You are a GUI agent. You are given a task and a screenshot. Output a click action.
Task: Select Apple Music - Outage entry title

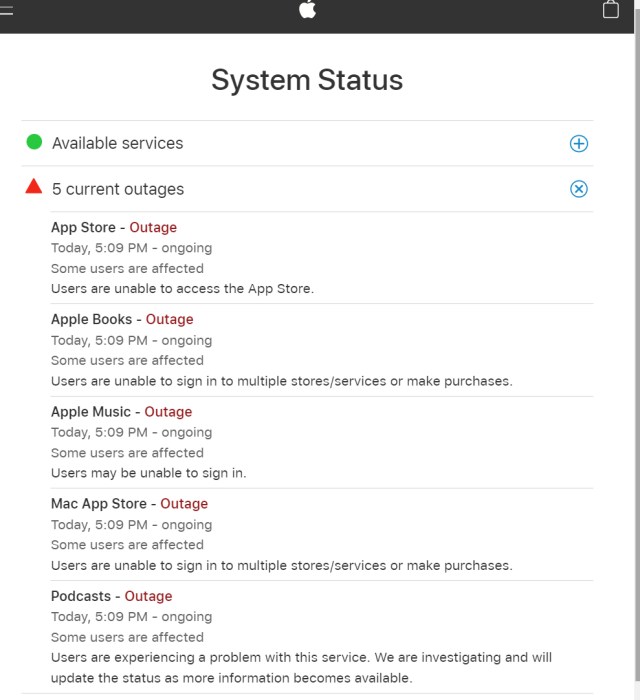[x=121, y=411]
